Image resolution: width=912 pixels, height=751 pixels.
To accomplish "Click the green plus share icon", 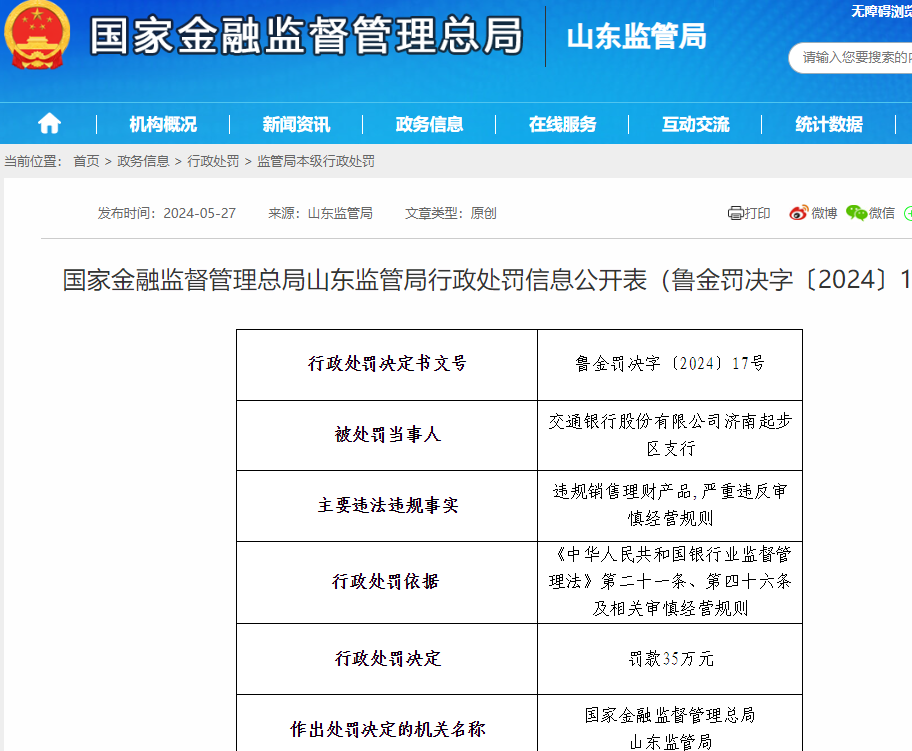I will [907, 213].
